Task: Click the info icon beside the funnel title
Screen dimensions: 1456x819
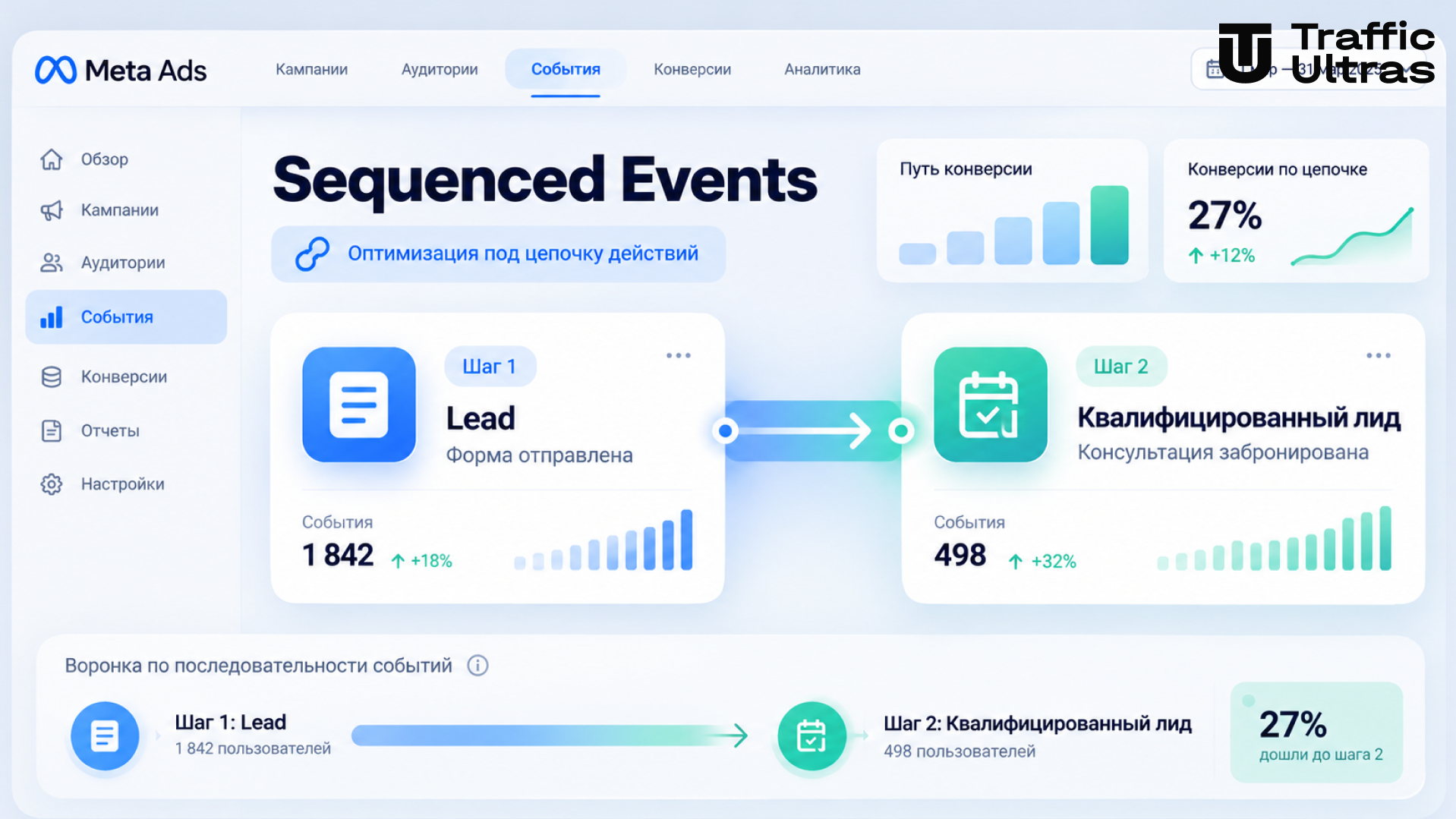Action: 477,666
